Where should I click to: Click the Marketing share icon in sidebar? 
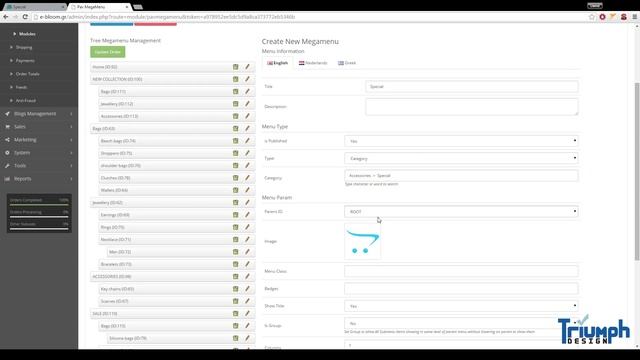click(7, 140)
